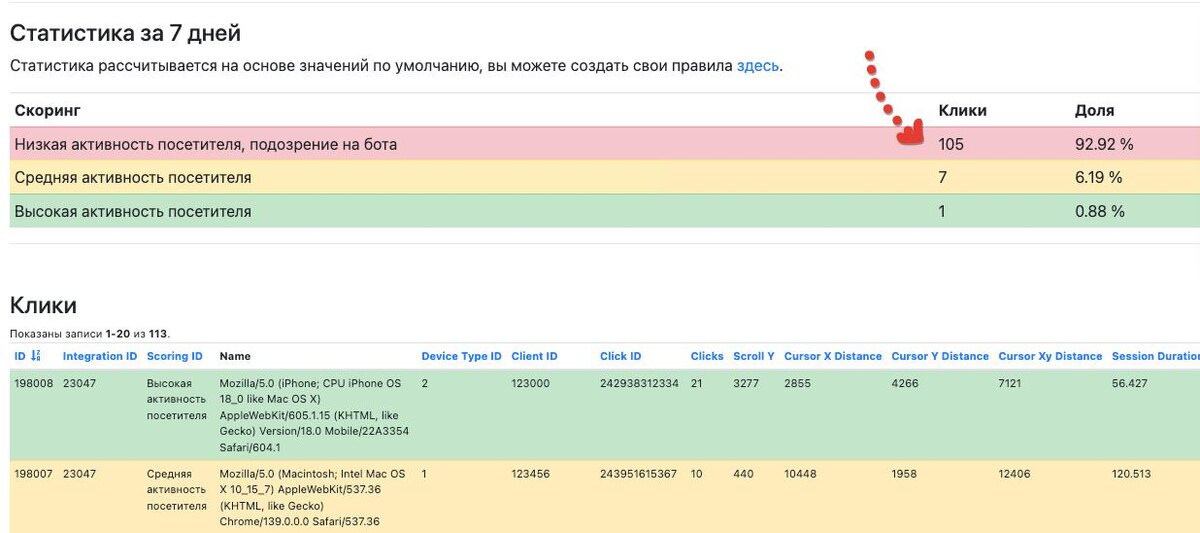This screenshot has width=1200, height=533.
Task: Sort by Scroll Y column header
Action: 754,356
